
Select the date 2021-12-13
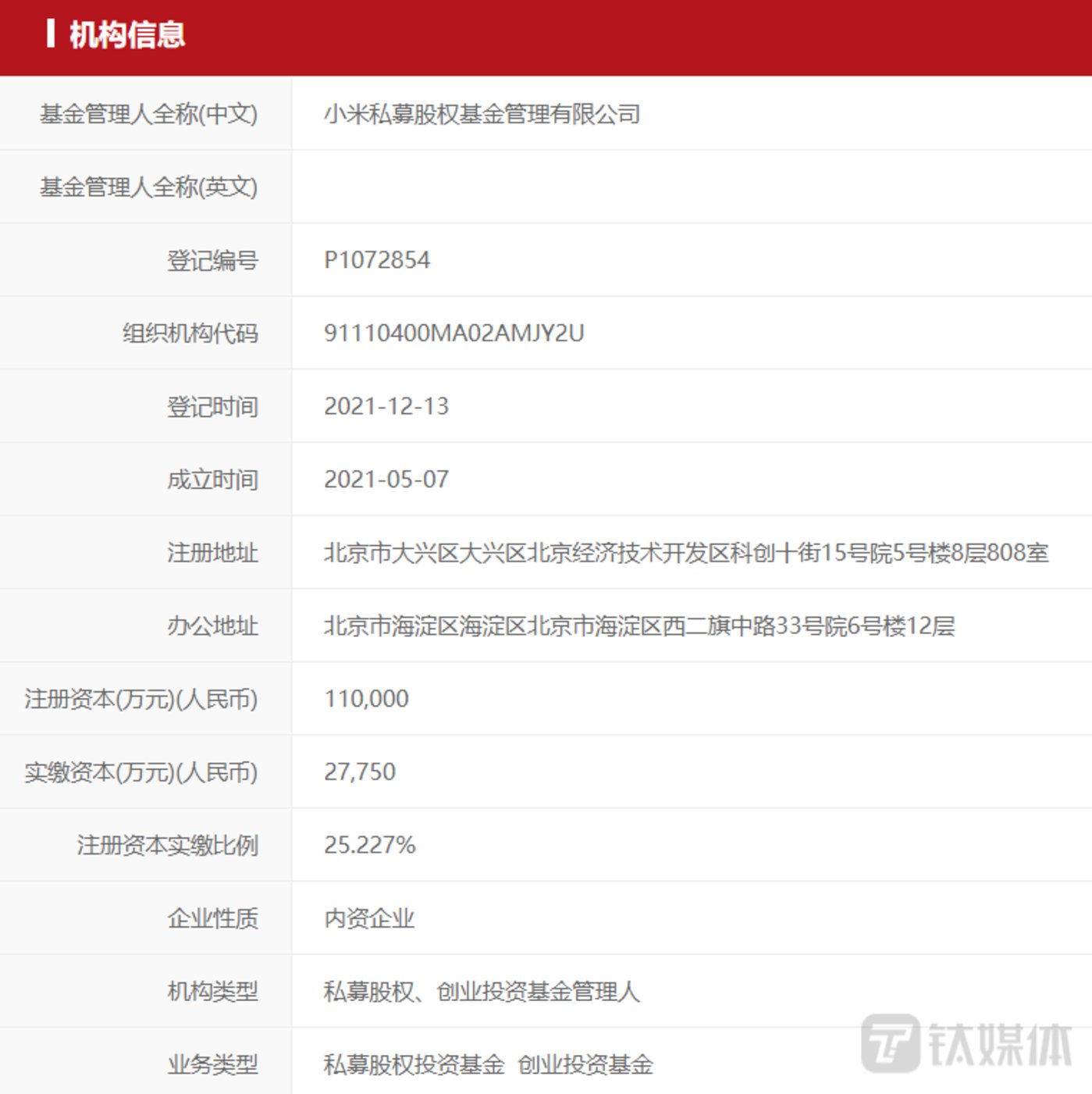pos(386,406)
